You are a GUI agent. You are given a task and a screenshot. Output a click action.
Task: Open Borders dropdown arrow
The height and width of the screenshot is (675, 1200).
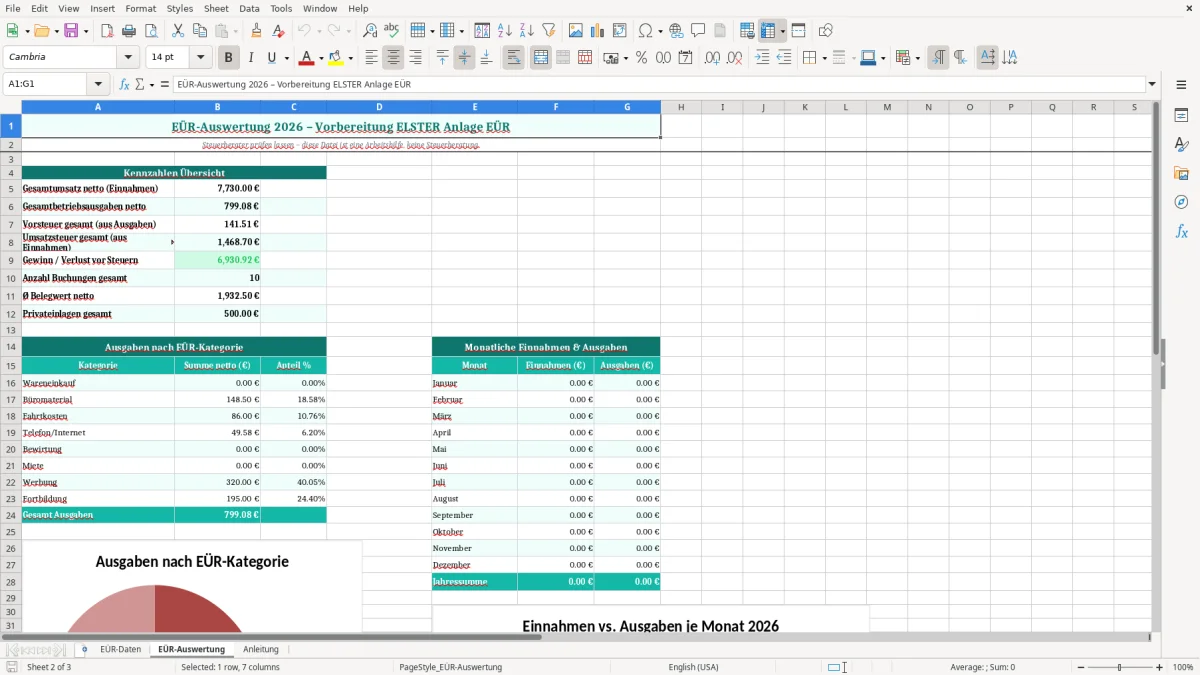click(x=823, y=58)
